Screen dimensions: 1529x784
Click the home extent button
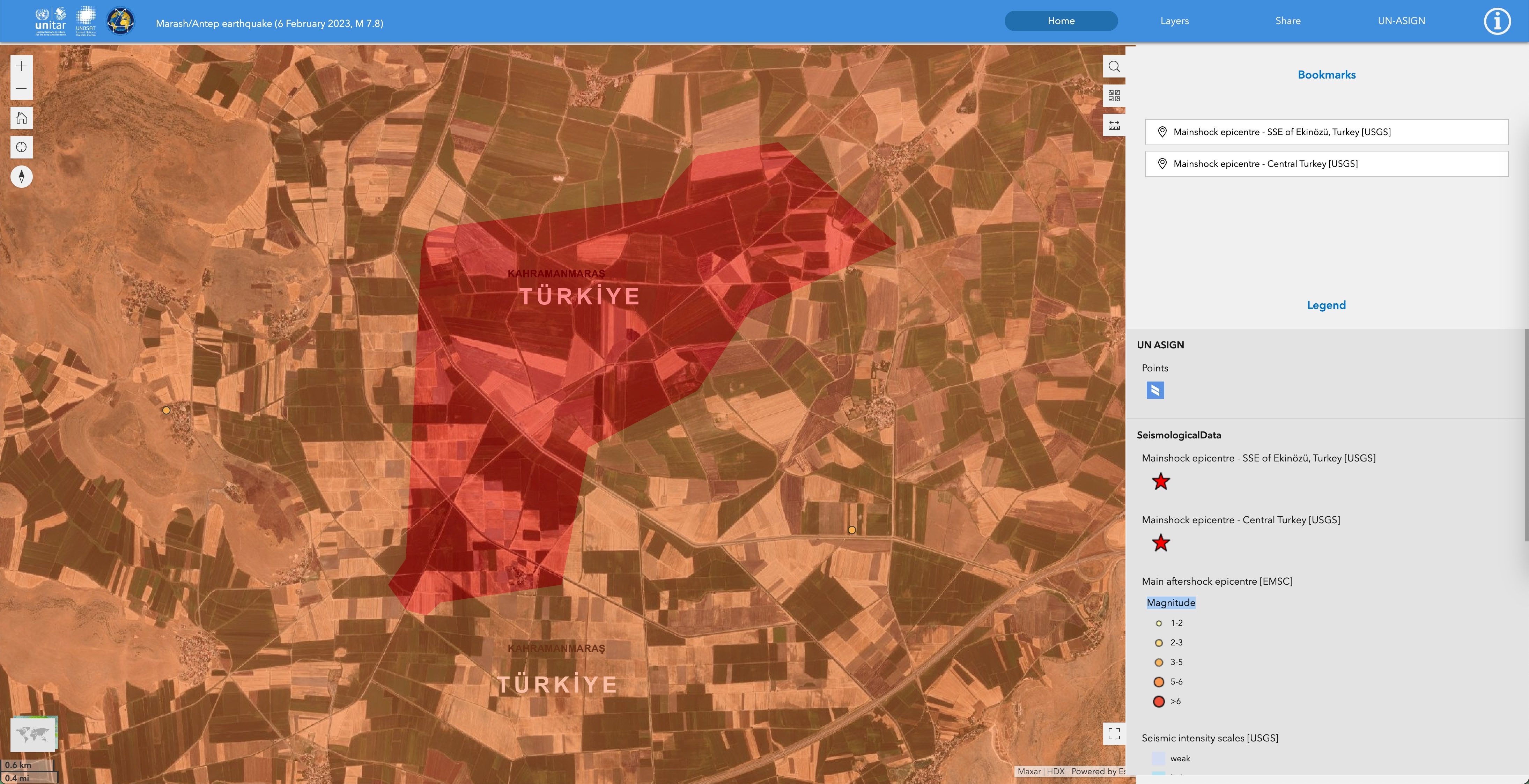tap(21, 118)
